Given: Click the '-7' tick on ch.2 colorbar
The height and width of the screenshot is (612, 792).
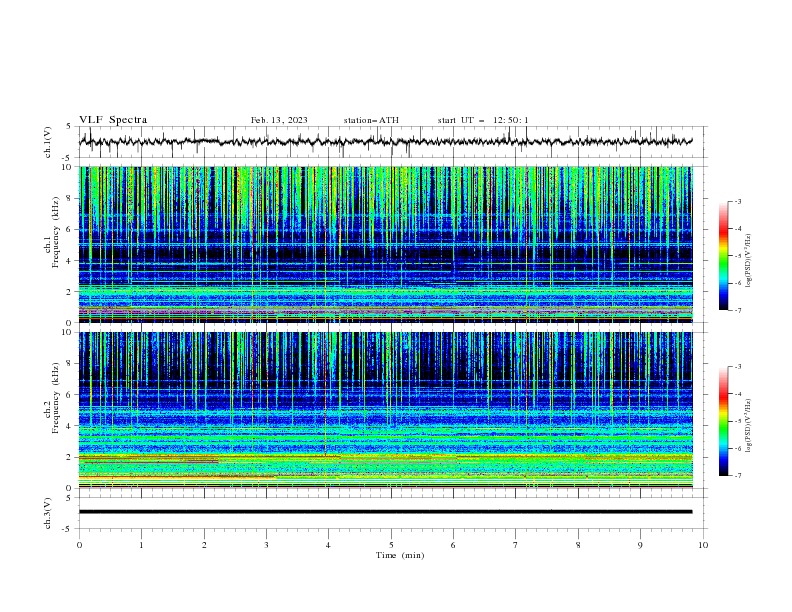Looking at the screenshot, I should (x=737, y=476).
